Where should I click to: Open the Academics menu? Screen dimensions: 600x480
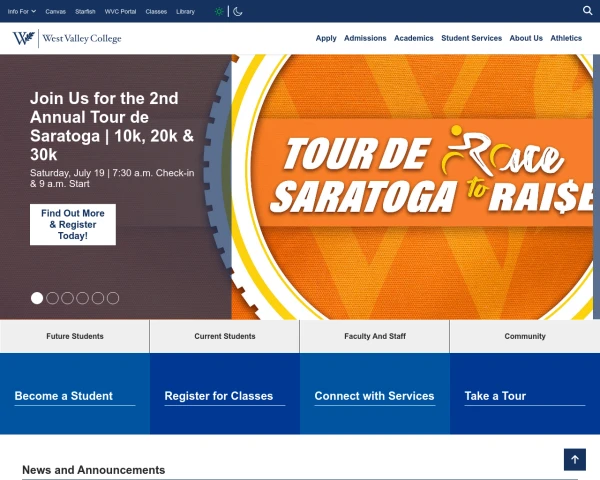pyautogui.click(x=414, y=38)
